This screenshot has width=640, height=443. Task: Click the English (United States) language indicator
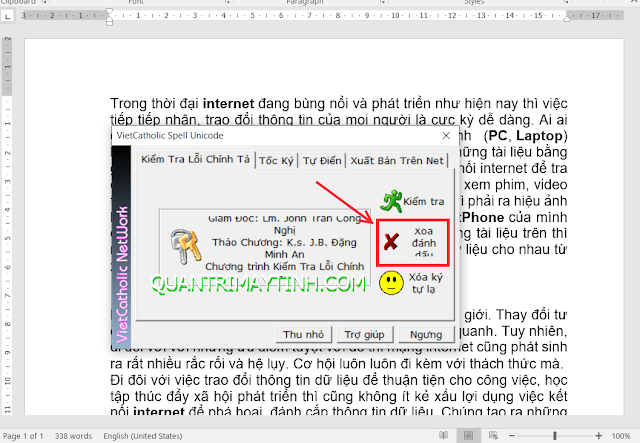pos(143,436)
